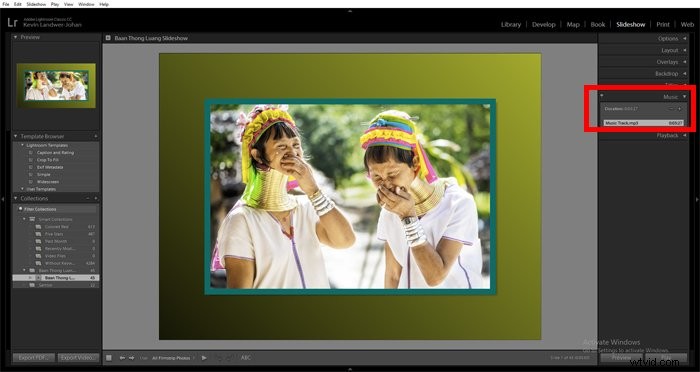The image size is (700, 372).
Task: Remove music track with minus icon
Action: [x=671, y=109]
